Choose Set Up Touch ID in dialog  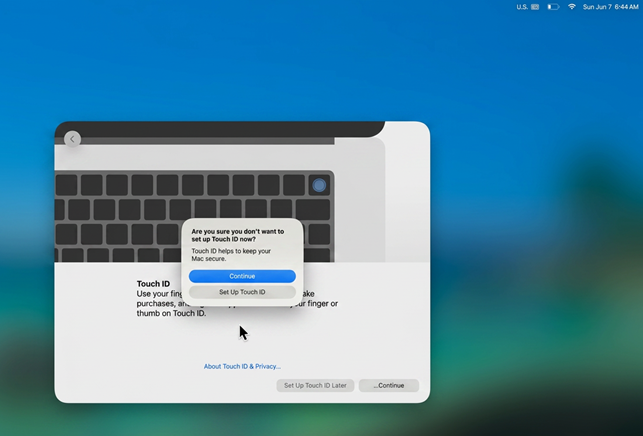click(242, 292)
